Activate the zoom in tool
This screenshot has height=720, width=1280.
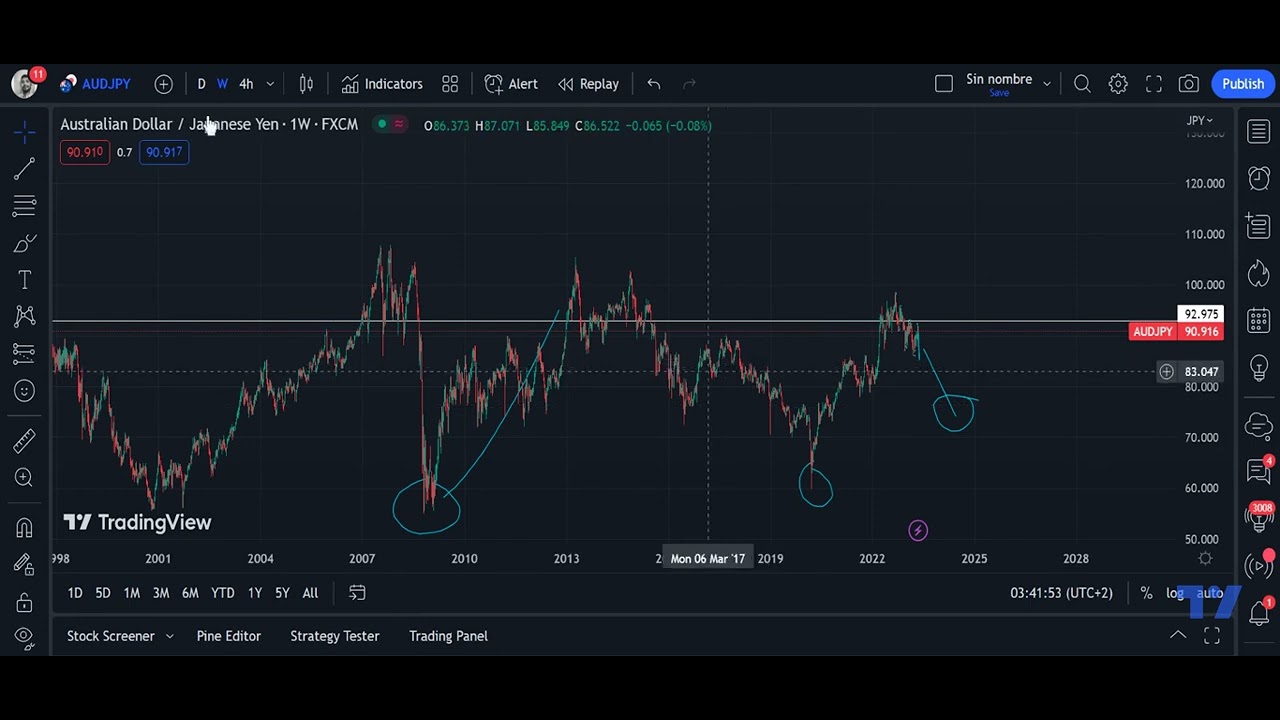click(x=25, y=477)
